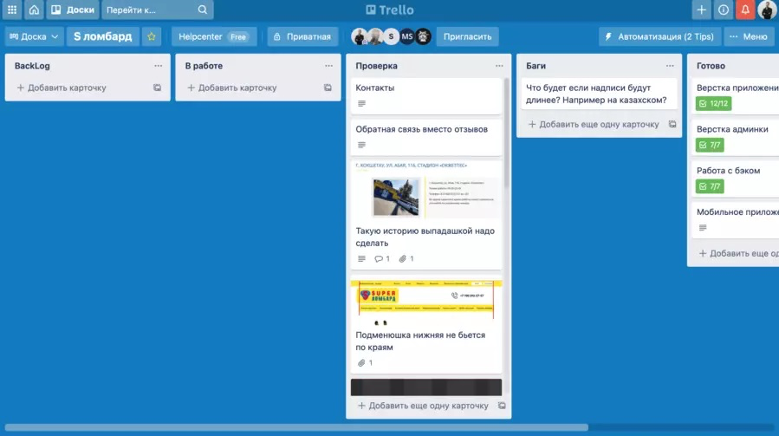The image size is (779, 437).
Task: Click description icon on Обратная связь card
Action: [362, 145]
